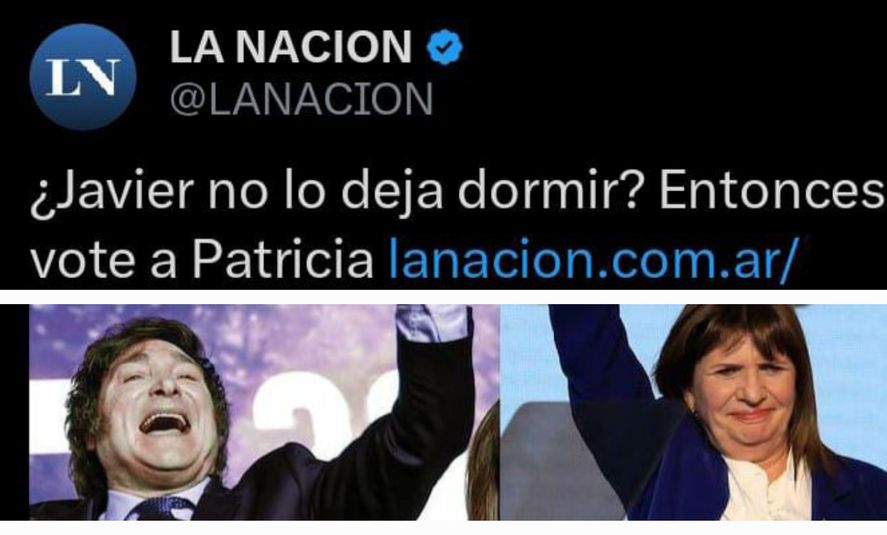Viewport: 887px width, 535px height.
Task: Select the tweet line starting ¿Javier no lo deja
Action: coord(457,192)
